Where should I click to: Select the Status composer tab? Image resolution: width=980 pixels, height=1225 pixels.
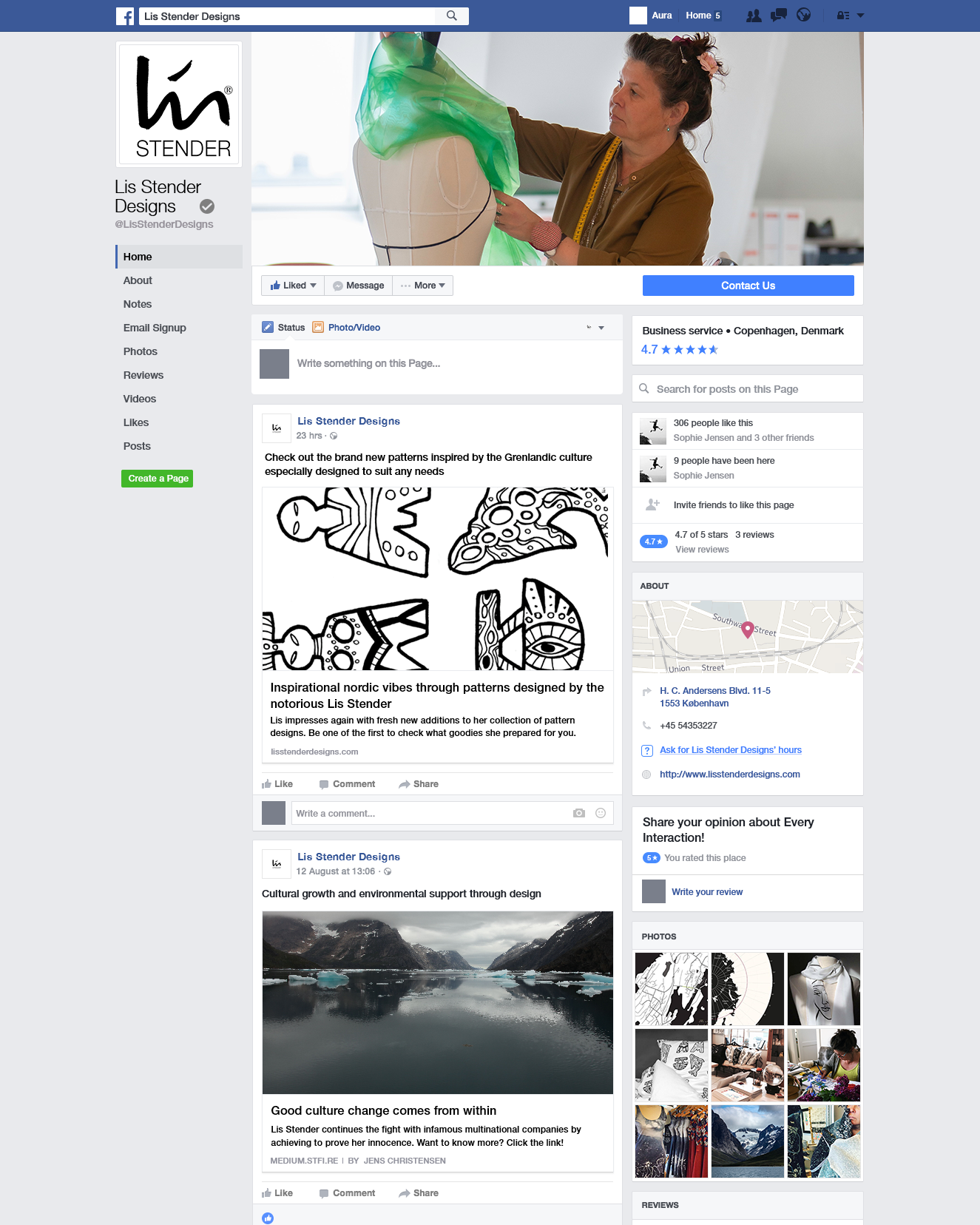click(283, 328)
